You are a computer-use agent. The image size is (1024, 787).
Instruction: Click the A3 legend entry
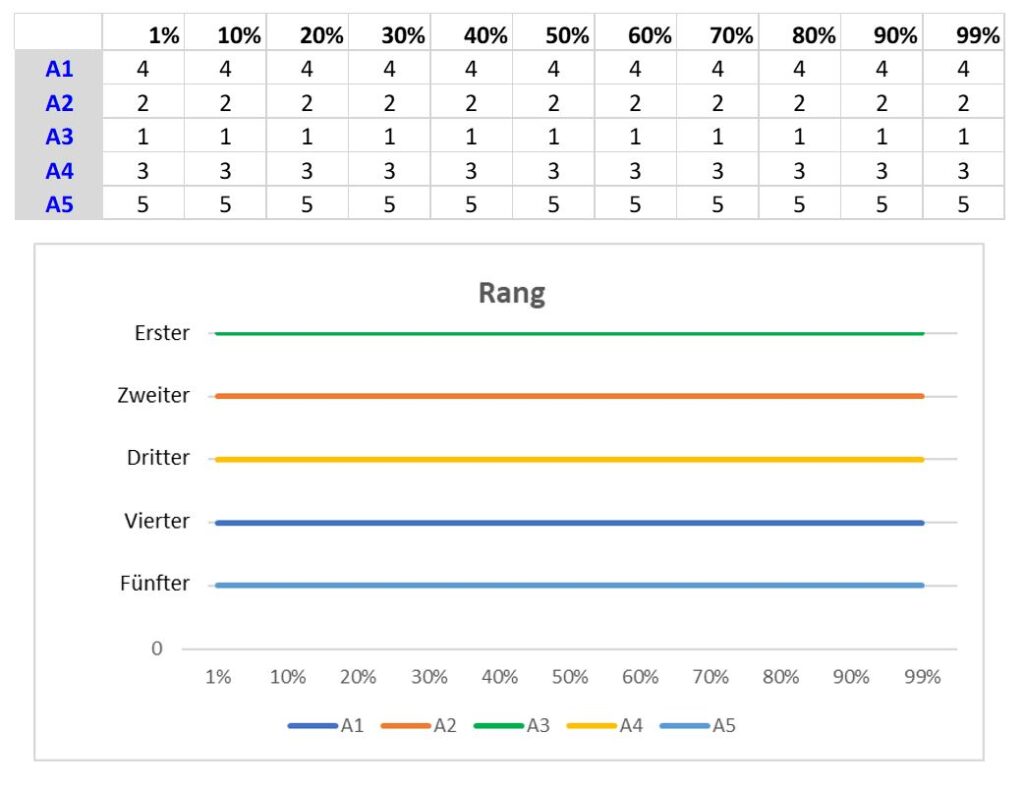[x=512, y=725]
